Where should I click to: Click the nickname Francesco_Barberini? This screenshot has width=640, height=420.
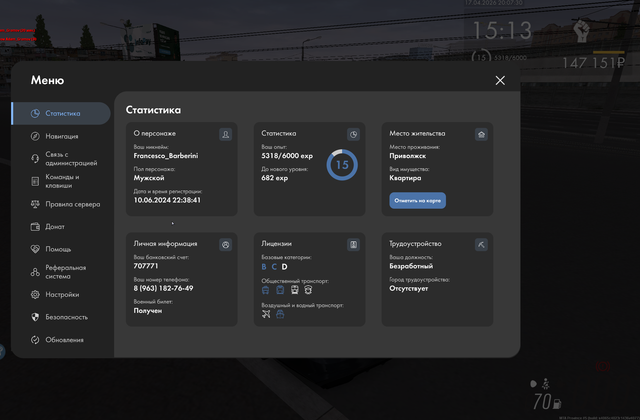[166, 156]
